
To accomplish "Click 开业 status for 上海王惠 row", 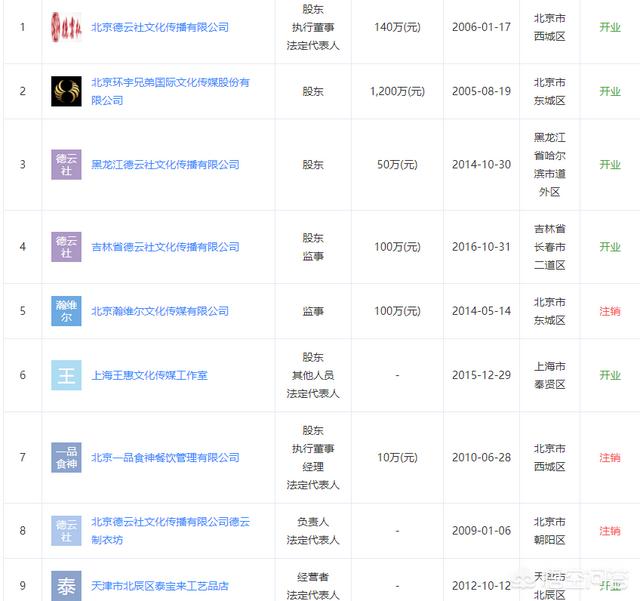I will pyautogui.click(x=610, y=375).
